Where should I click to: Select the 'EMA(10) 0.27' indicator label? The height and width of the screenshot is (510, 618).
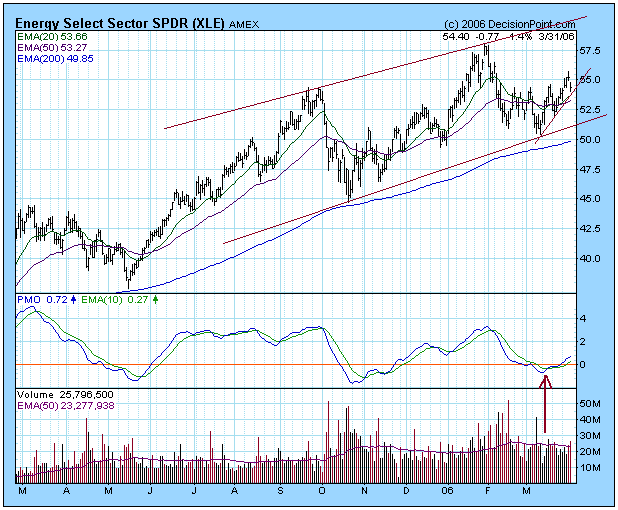(115, 300)
